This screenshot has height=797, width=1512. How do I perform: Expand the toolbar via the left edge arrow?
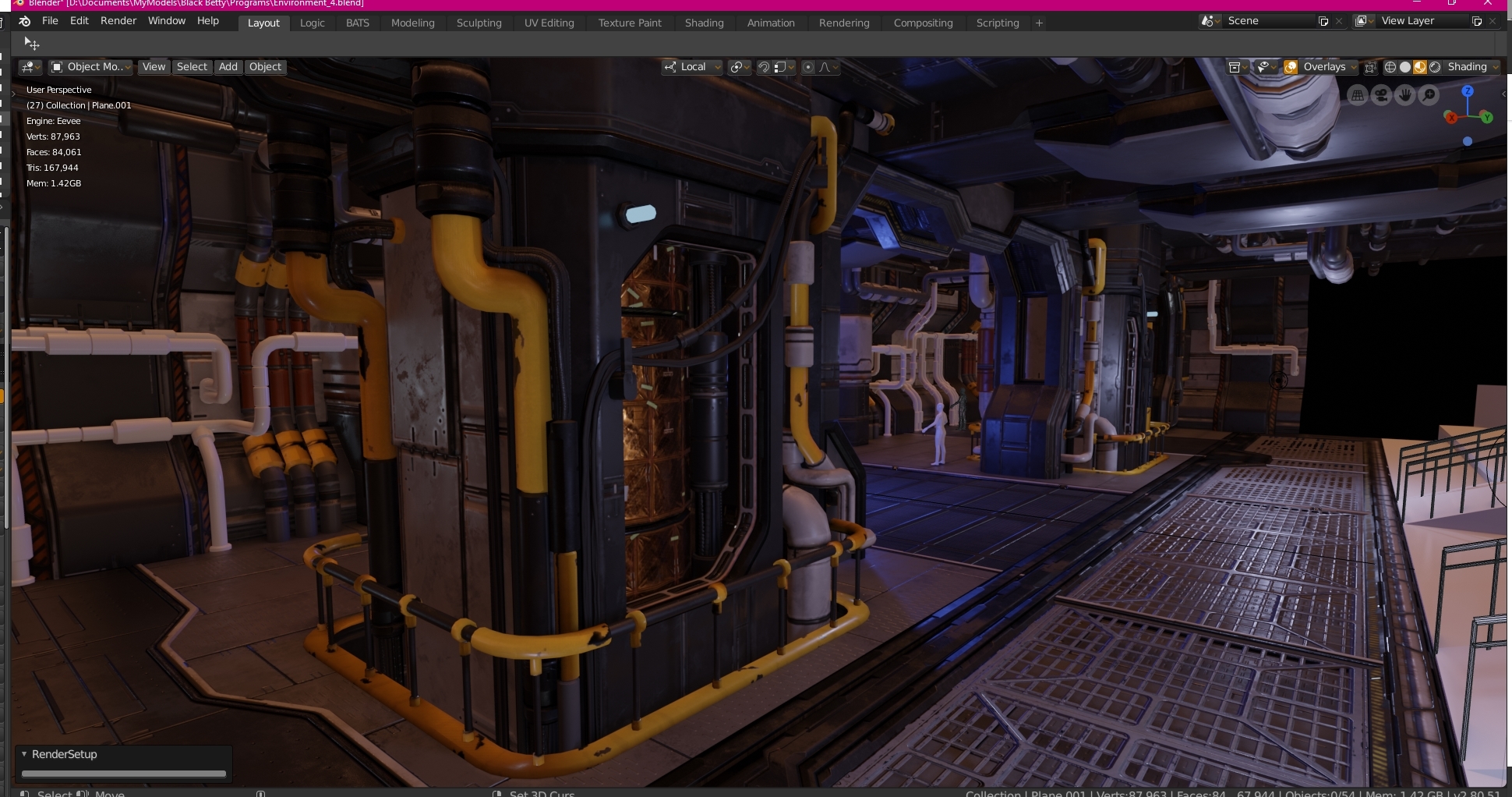pyautogui.click(x=13, y=94)
